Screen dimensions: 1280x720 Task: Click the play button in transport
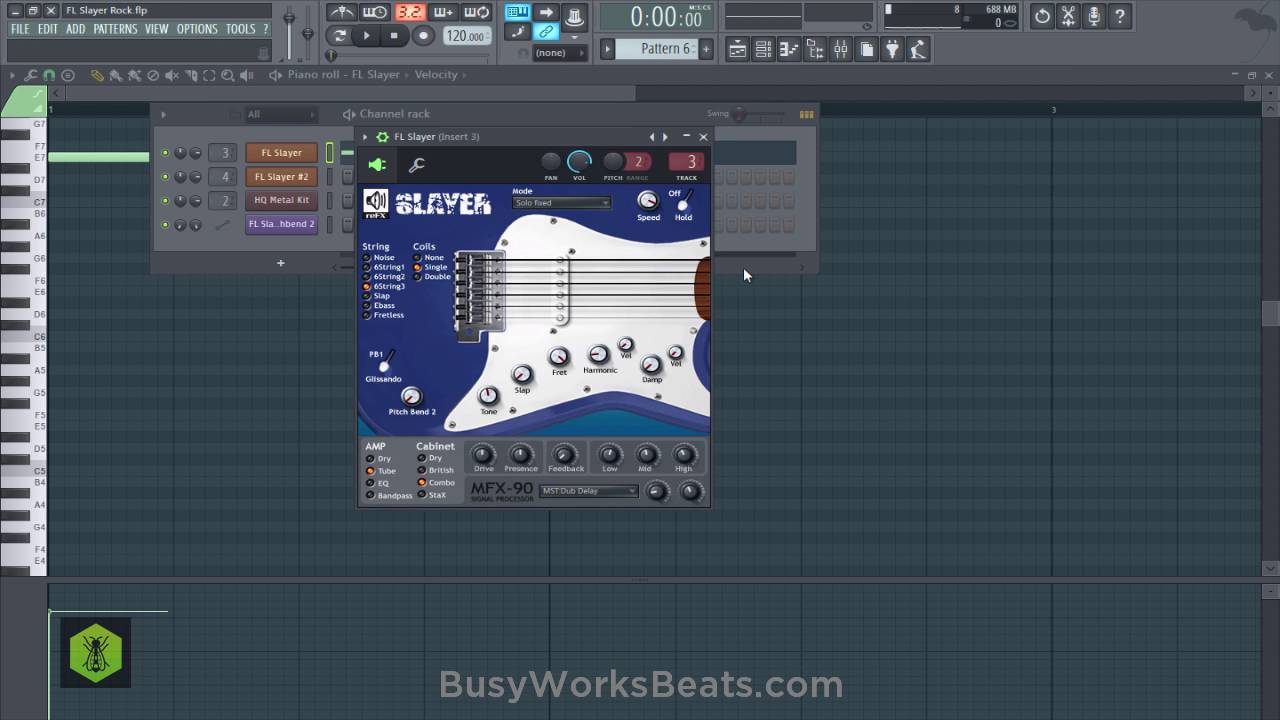click(367, 36)
